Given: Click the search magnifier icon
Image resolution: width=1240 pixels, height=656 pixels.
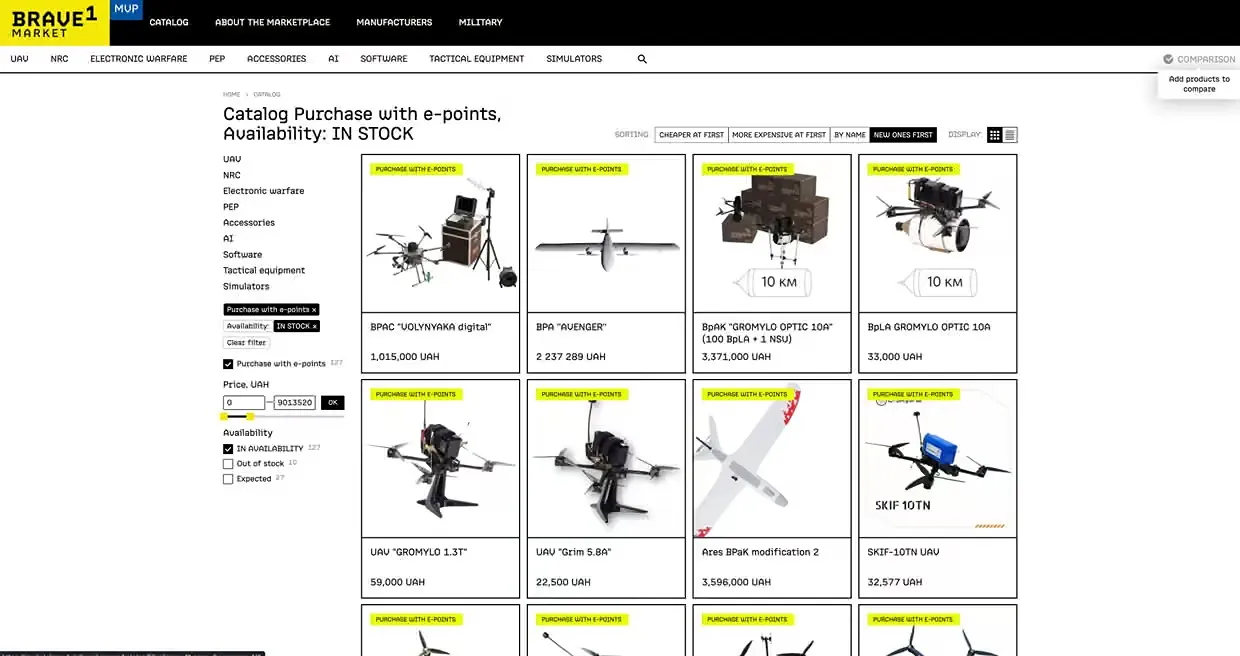Looking at the screenshot, I should coord(642,59).
